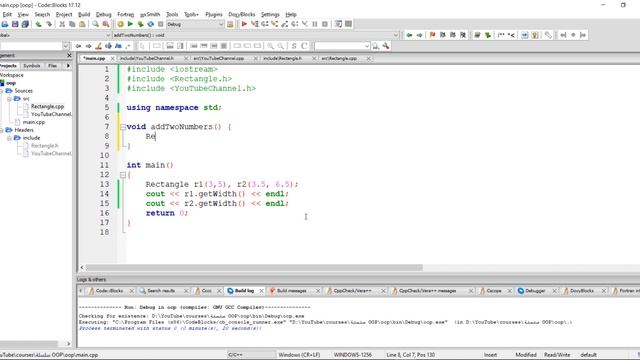Image resolution: width=640 pixels, height=360 pixels.
Task: Click the Rebuild icon
Action: pos(151,24)
